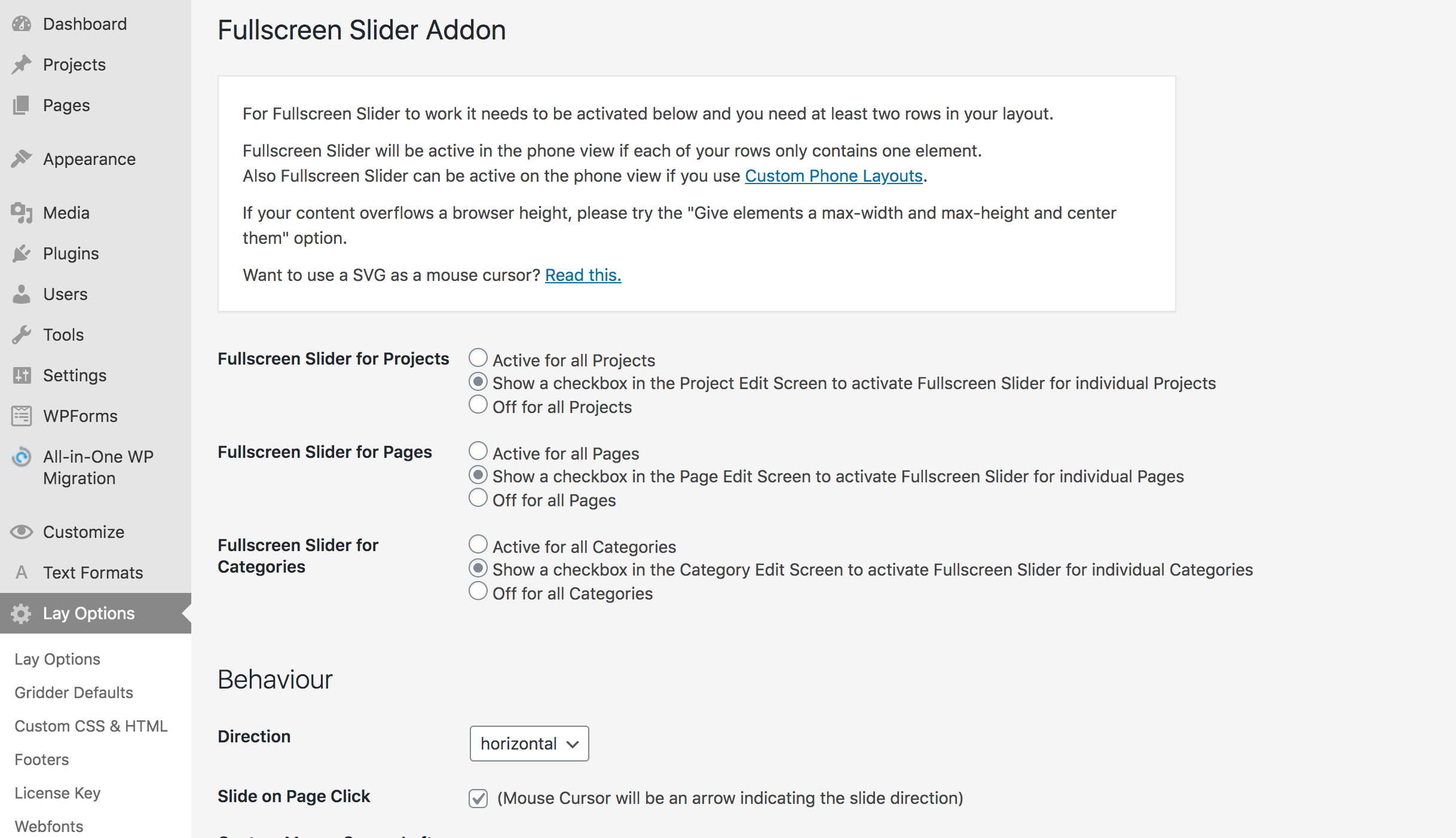This screenshot has width=1456, height=838.
Task: Click the Tools wrench icon
Action: click(x=22, y=335)
